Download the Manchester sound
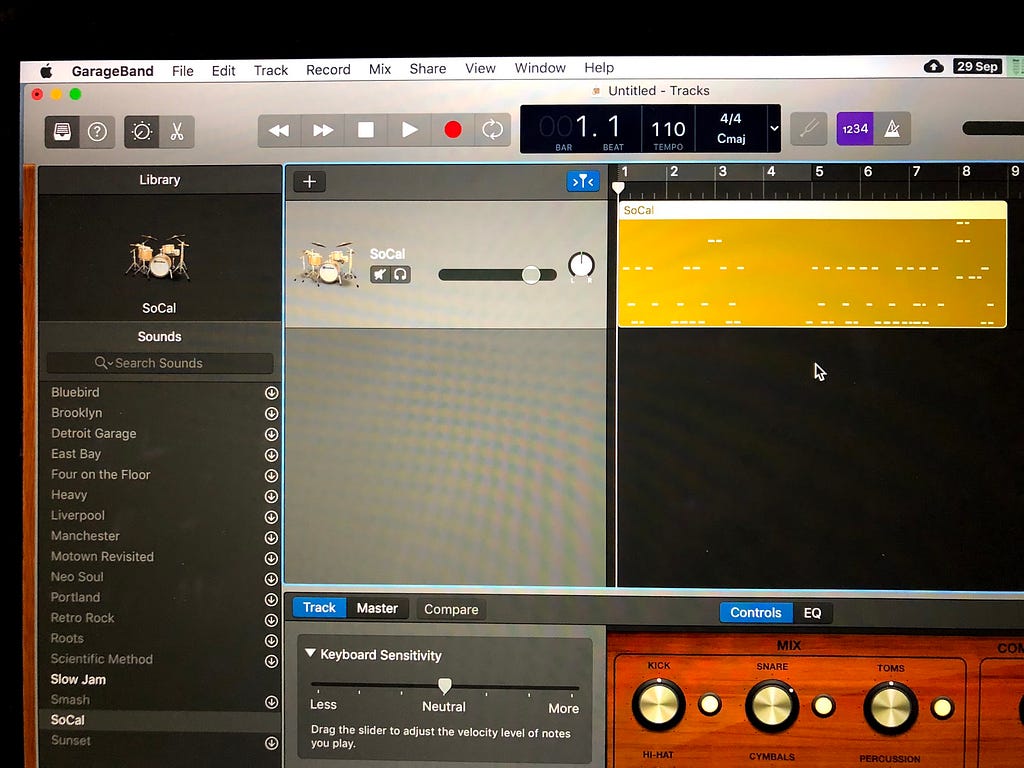 (272, 537)
